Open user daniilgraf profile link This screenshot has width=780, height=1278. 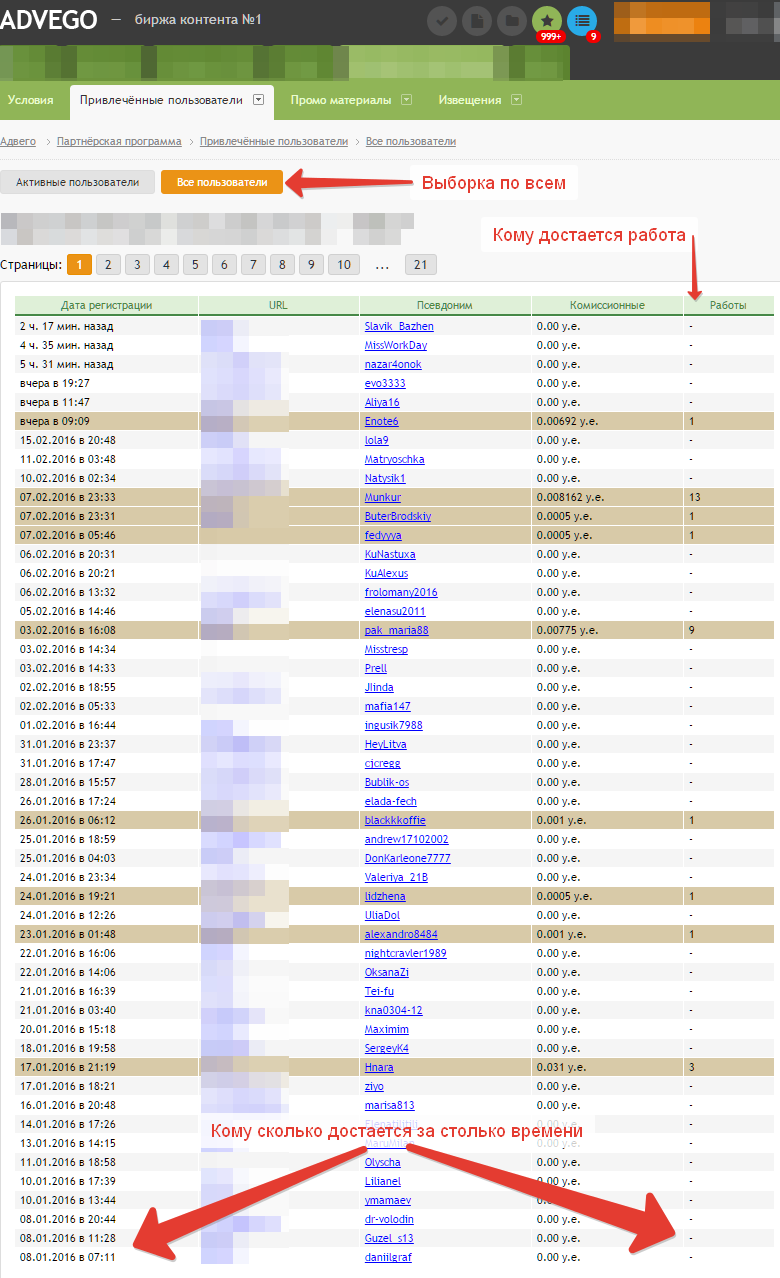point(388,1257)
